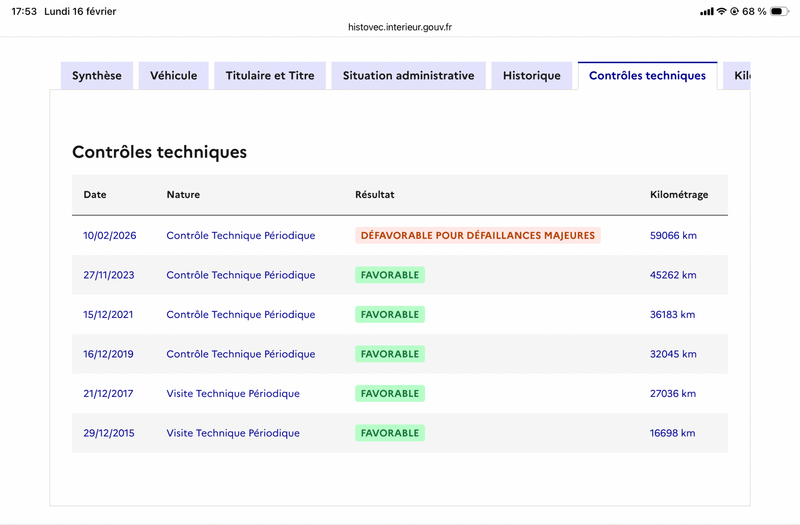Open the partially hidden tab after Contrôles techniques
This screenshot has height=525, width=800.
pos(740,76)
